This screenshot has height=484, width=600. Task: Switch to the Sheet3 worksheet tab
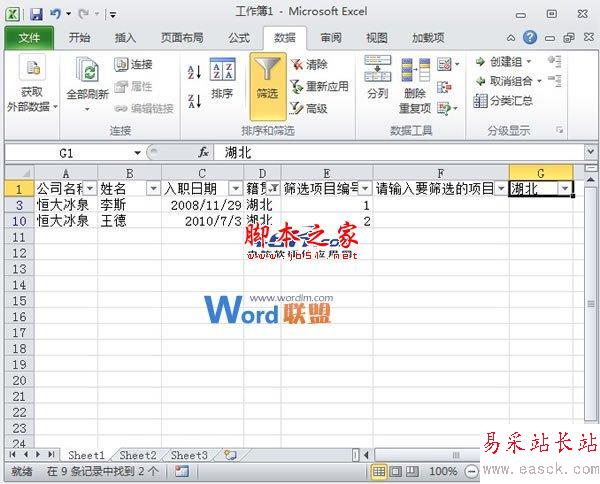189,455
